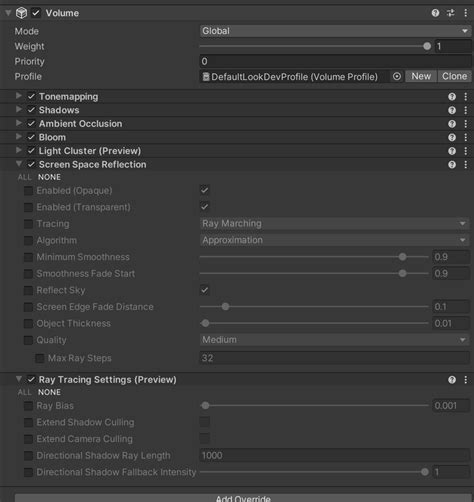The width and height of the screenshot is (474, 502).
Task: Open Bloom override three-dot menu
Action: [x=466, y=137]
